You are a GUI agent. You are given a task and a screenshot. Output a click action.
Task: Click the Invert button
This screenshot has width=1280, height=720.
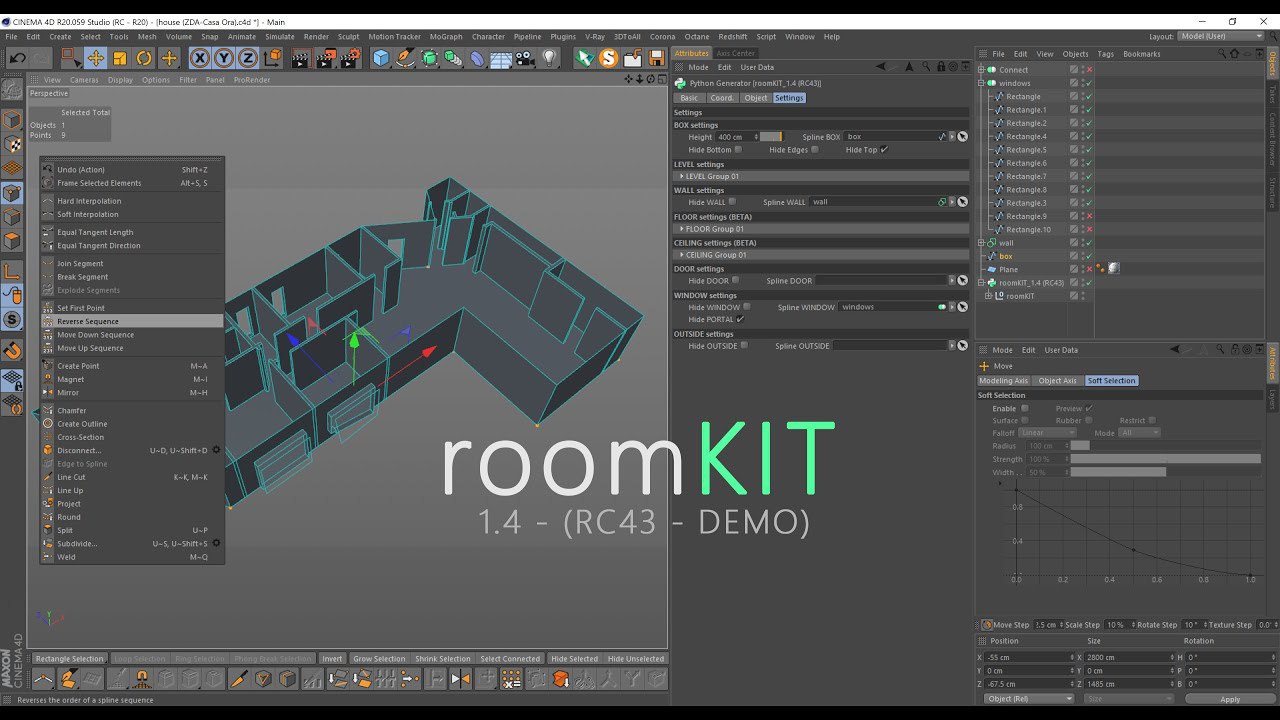point(332,658)
